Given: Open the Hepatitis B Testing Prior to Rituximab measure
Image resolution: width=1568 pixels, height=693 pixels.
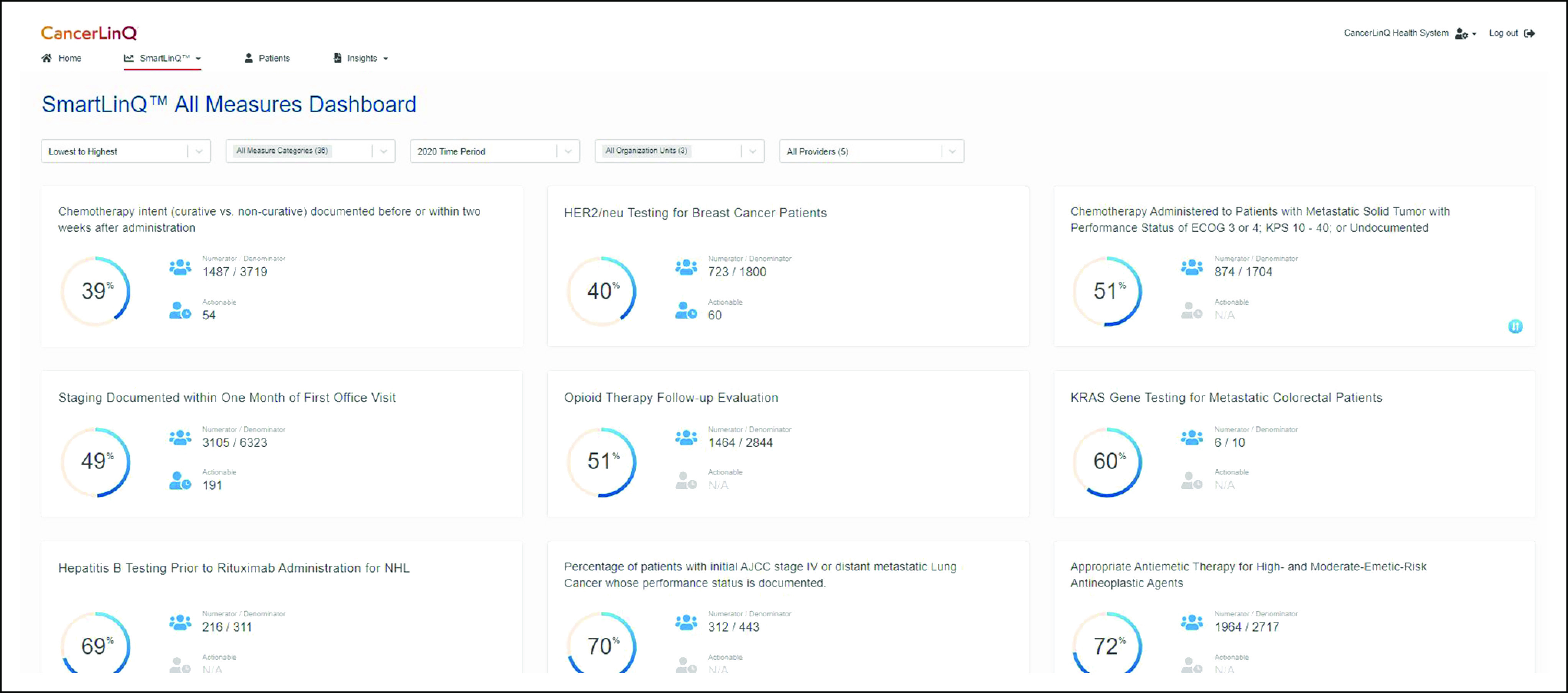Looking at the screenshot, I should [x=234, y=568].
